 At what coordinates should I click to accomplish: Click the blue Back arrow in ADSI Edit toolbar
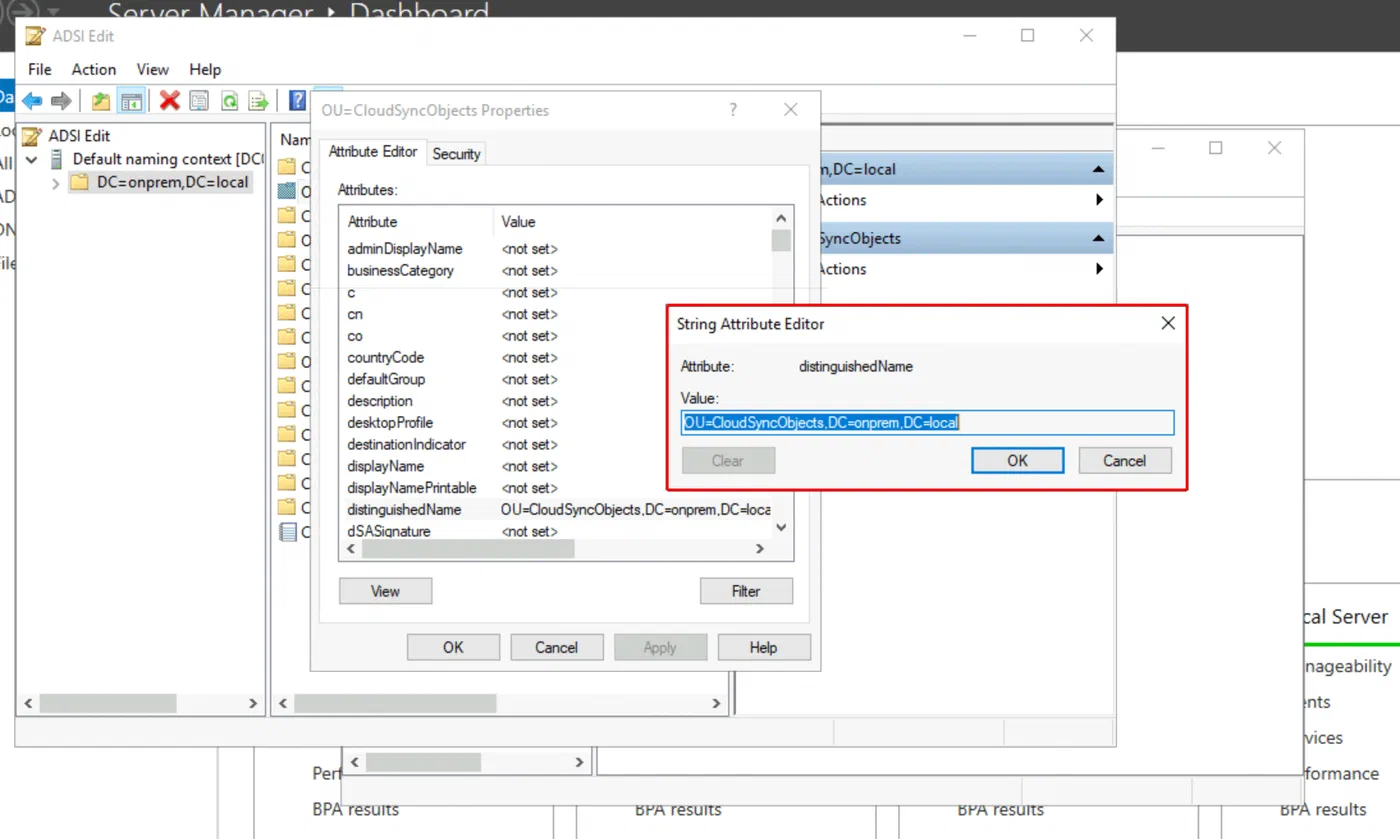[x=32, y=100]
